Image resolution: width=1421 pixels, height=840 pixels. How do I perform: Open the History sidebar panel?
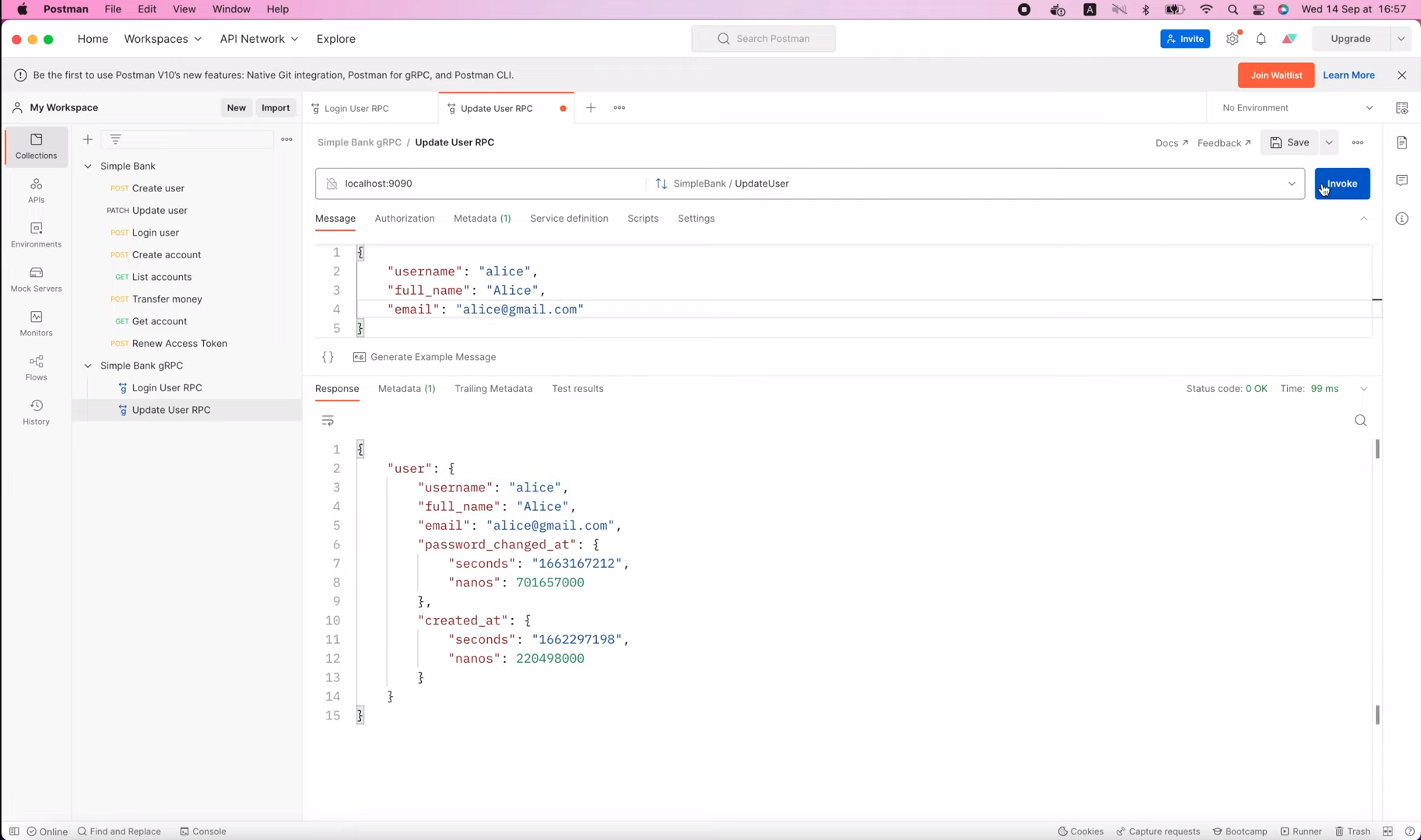(36, 412)
